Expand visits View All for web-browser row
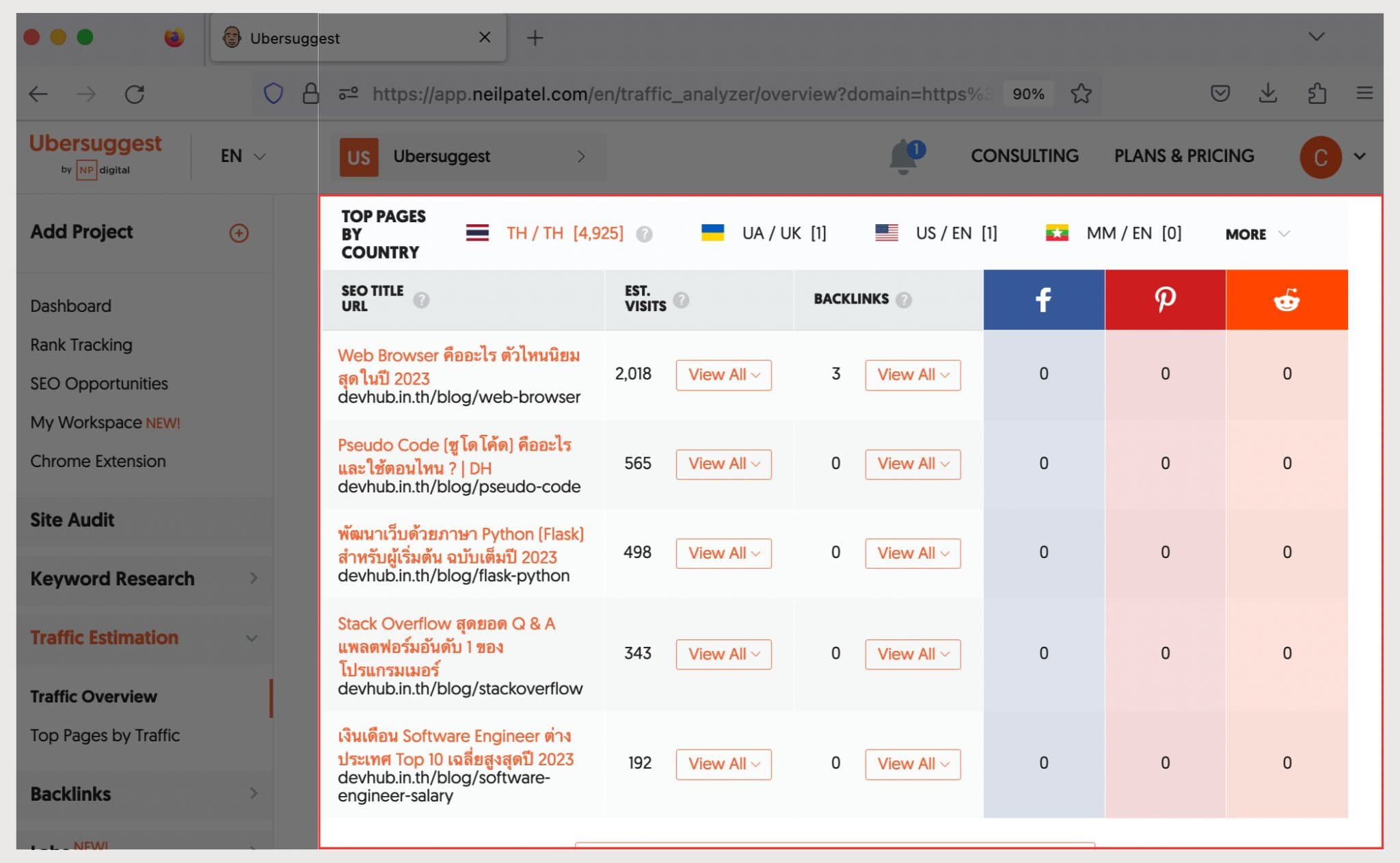The image size is (1400, 863). click(x=723, y=375)
